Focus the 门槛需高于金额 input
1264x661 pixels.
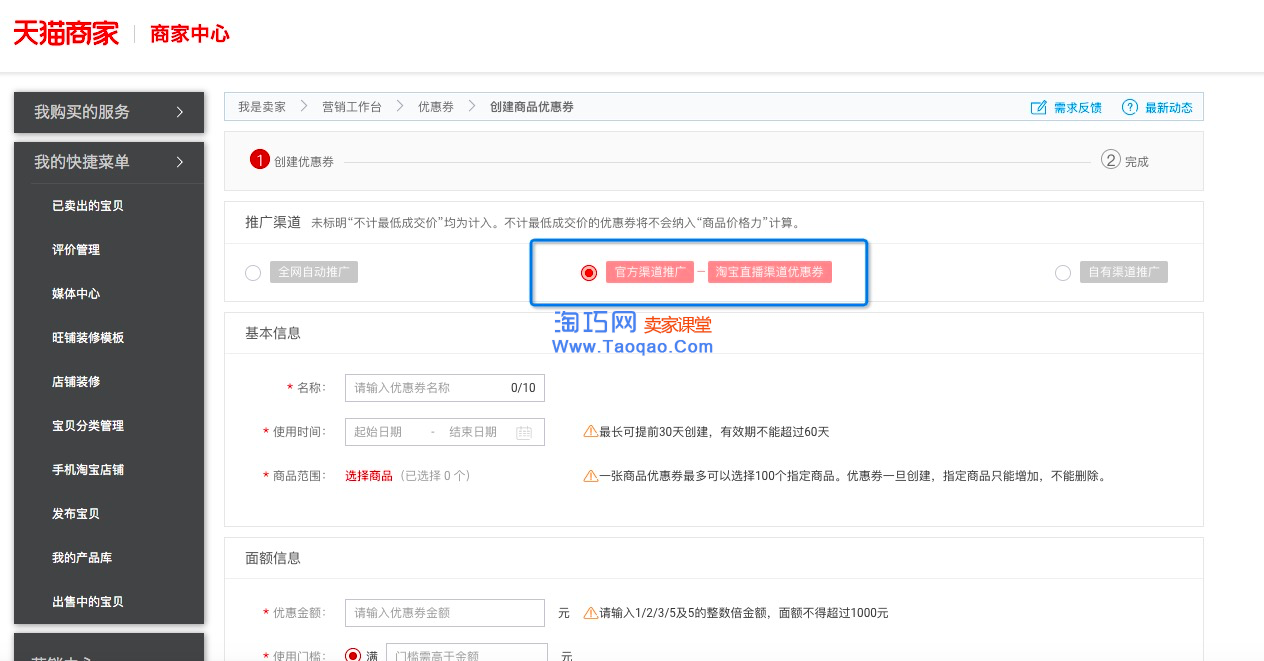click(x=467, y=653)
